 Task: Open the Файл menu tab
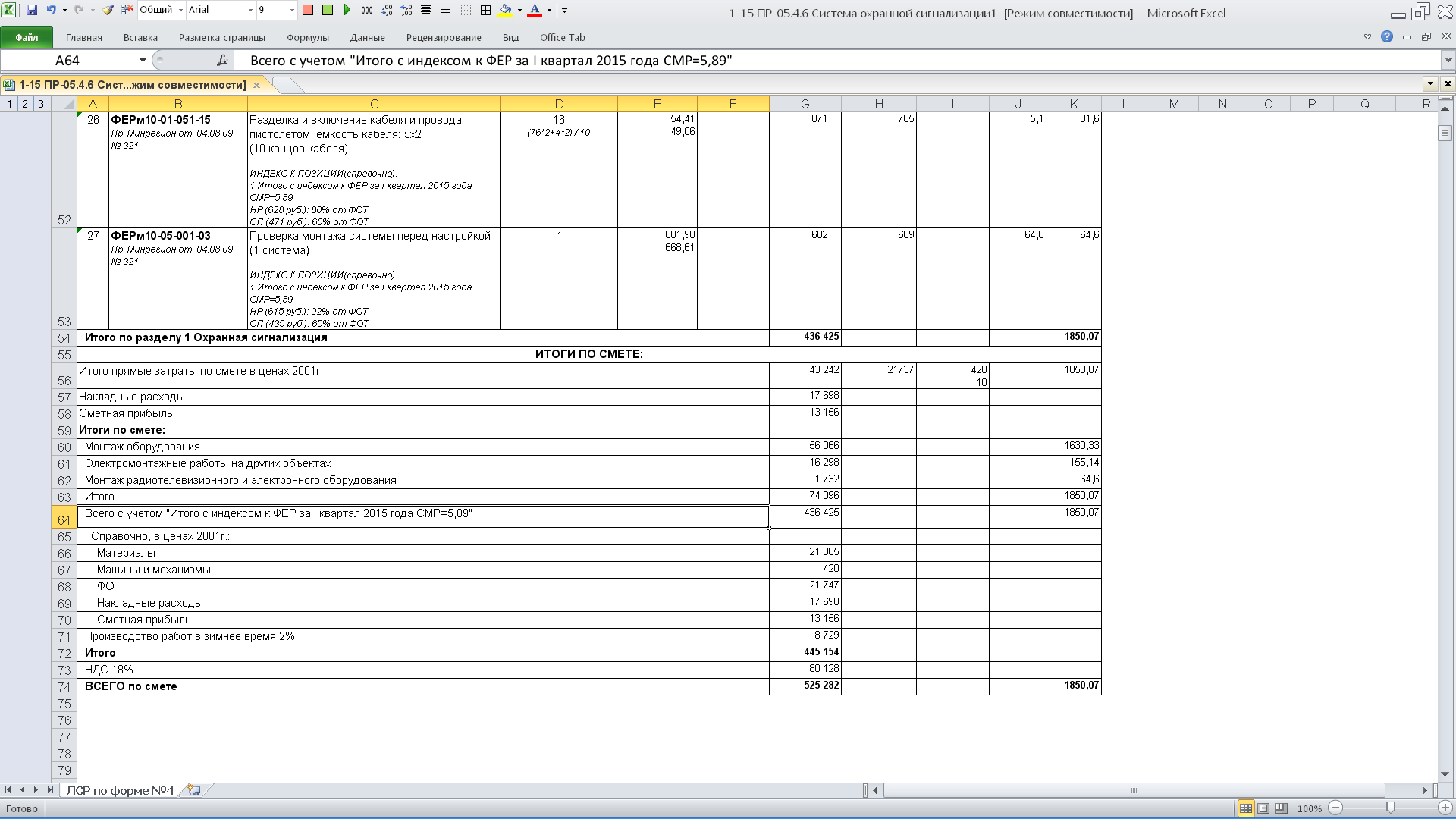coord(27,37)
